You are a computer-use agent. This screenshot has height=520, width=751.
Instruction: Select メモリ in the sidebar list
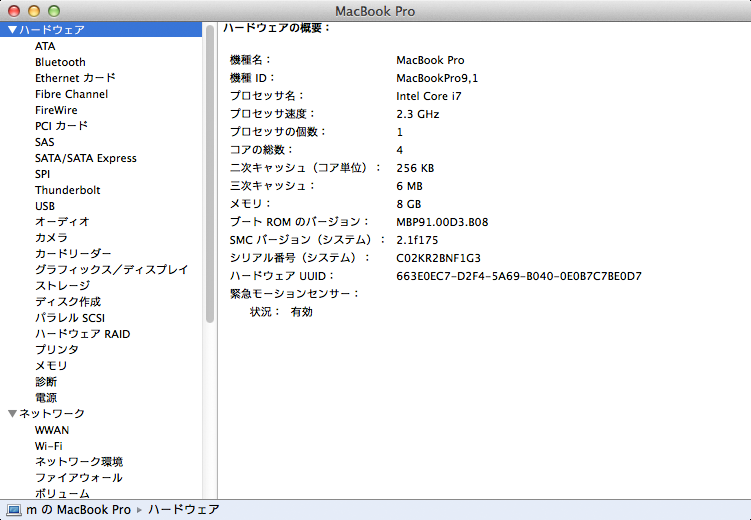[51, 366]
